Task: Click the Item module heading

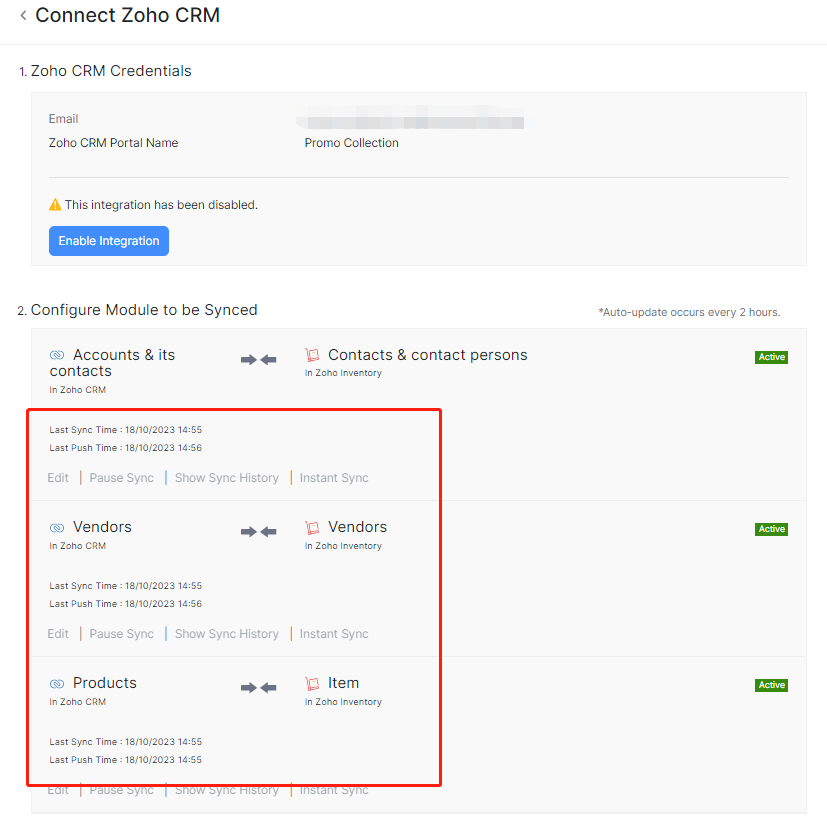Action: click(x=343, y=683)
